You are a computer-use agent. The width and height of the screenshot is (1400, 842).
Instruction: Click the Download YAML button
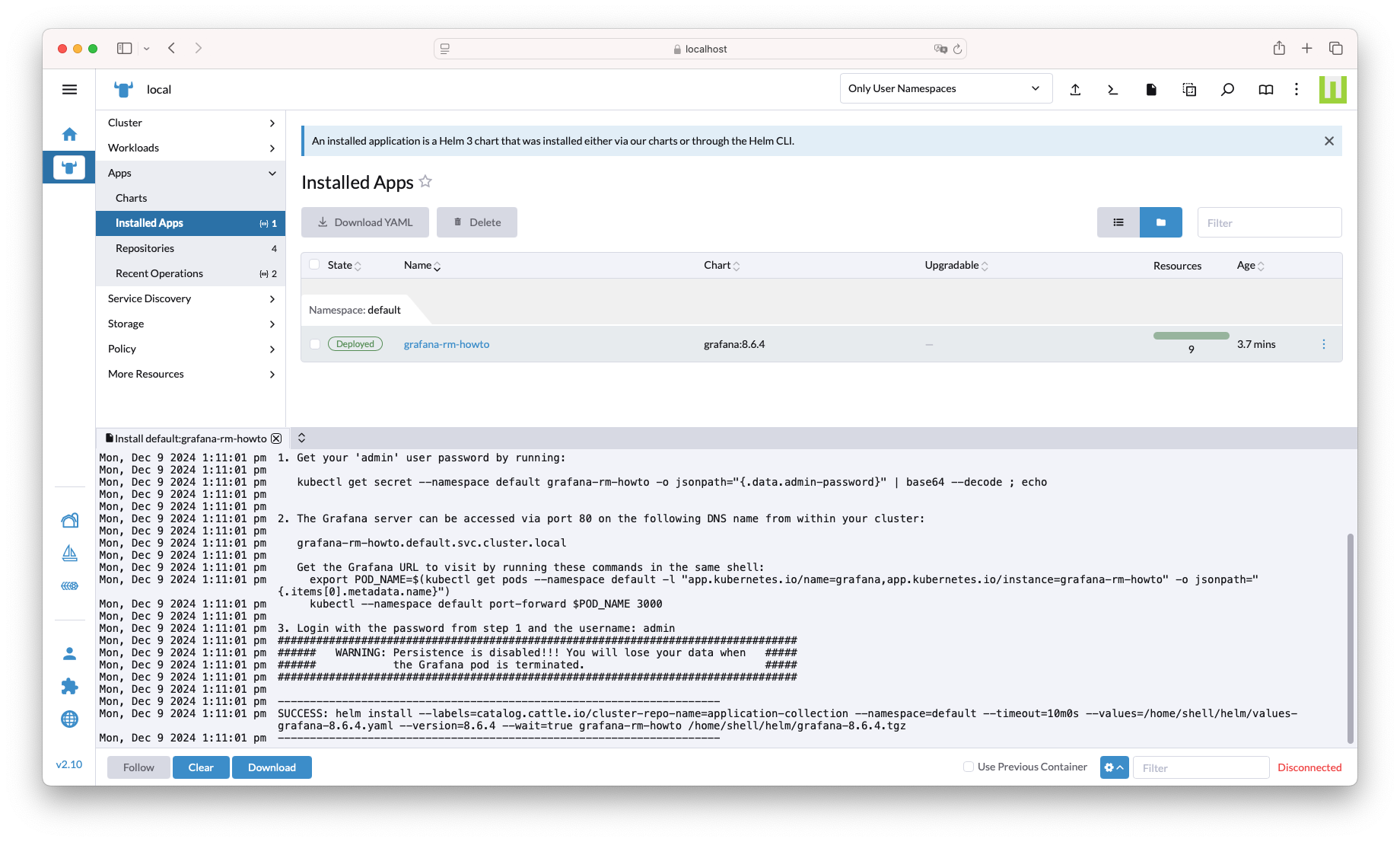364,222
